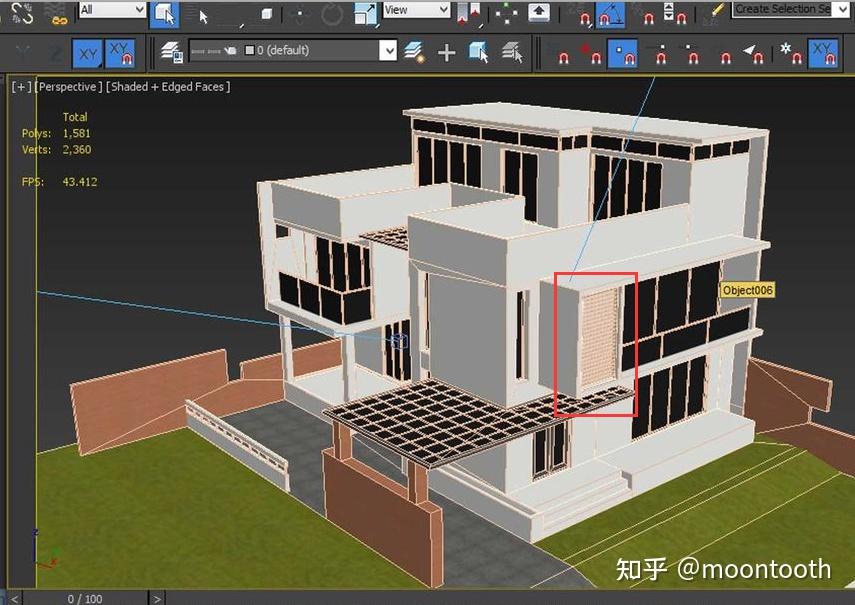855x605 pixels.
Task: Open the View reference coordinate system dropdown
Action: click(415, 10)
